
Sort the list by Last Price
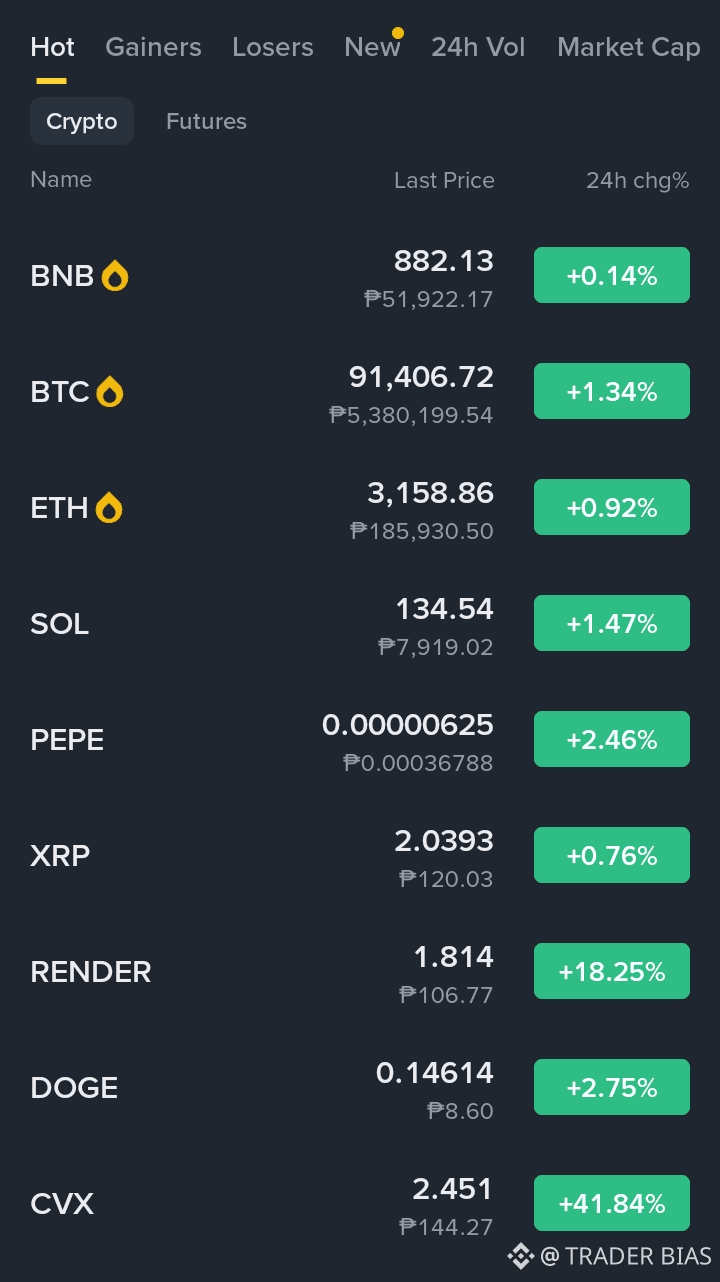pos(444,180)
